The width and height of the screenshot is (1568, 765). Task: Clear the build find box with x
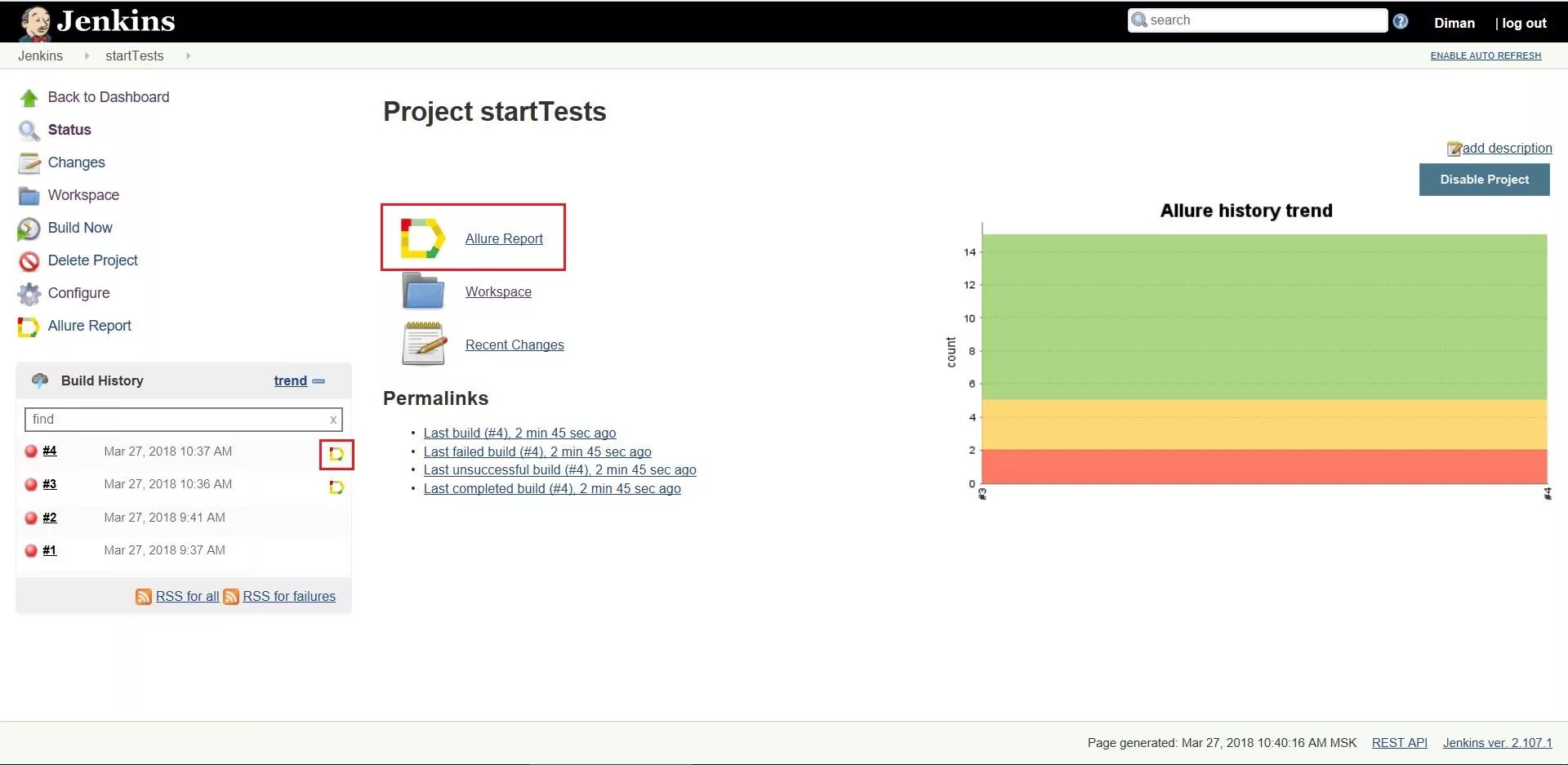click(x=333, y=420)
